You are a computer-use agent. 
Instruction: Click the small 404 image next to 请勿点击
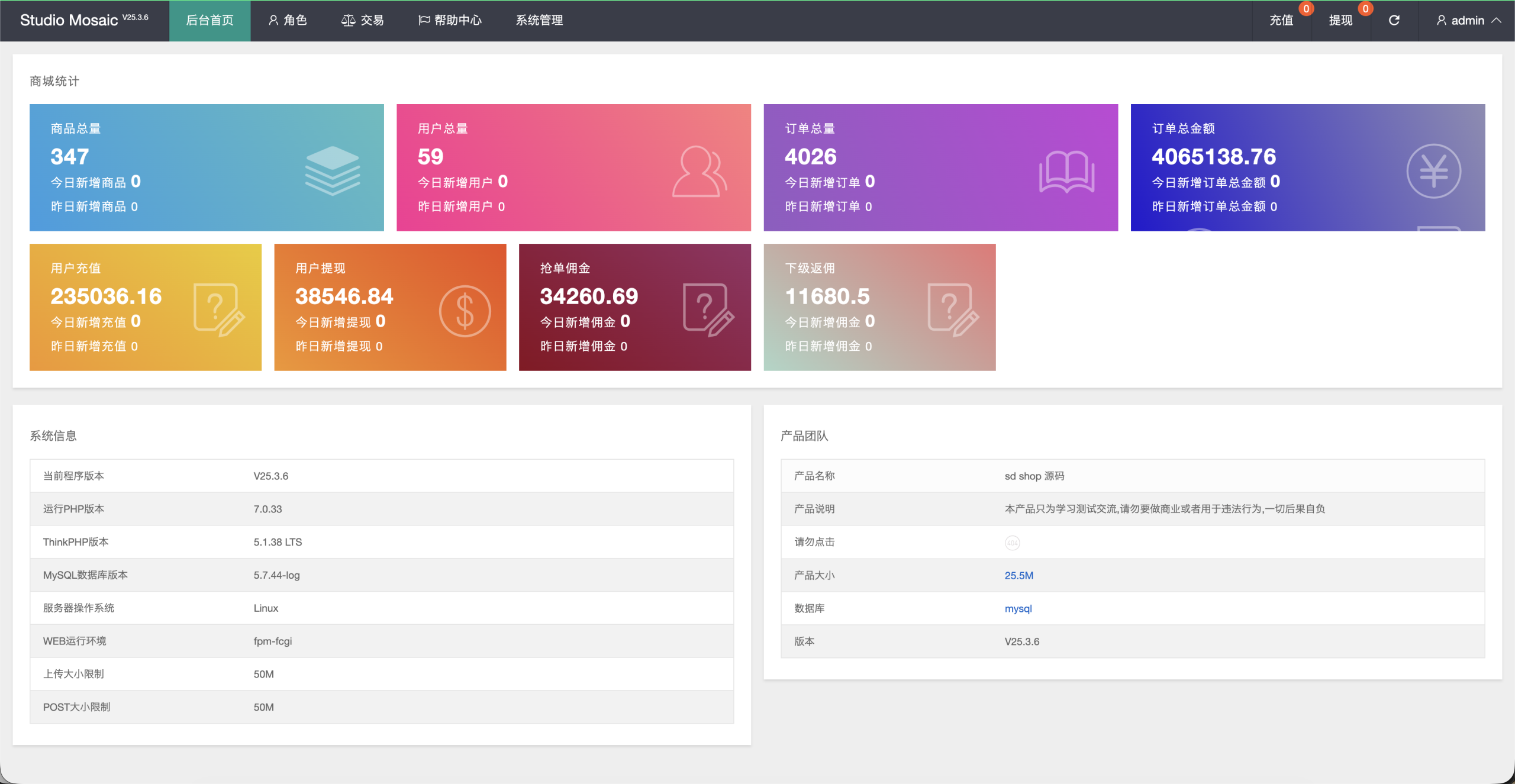coord(1013,543)
